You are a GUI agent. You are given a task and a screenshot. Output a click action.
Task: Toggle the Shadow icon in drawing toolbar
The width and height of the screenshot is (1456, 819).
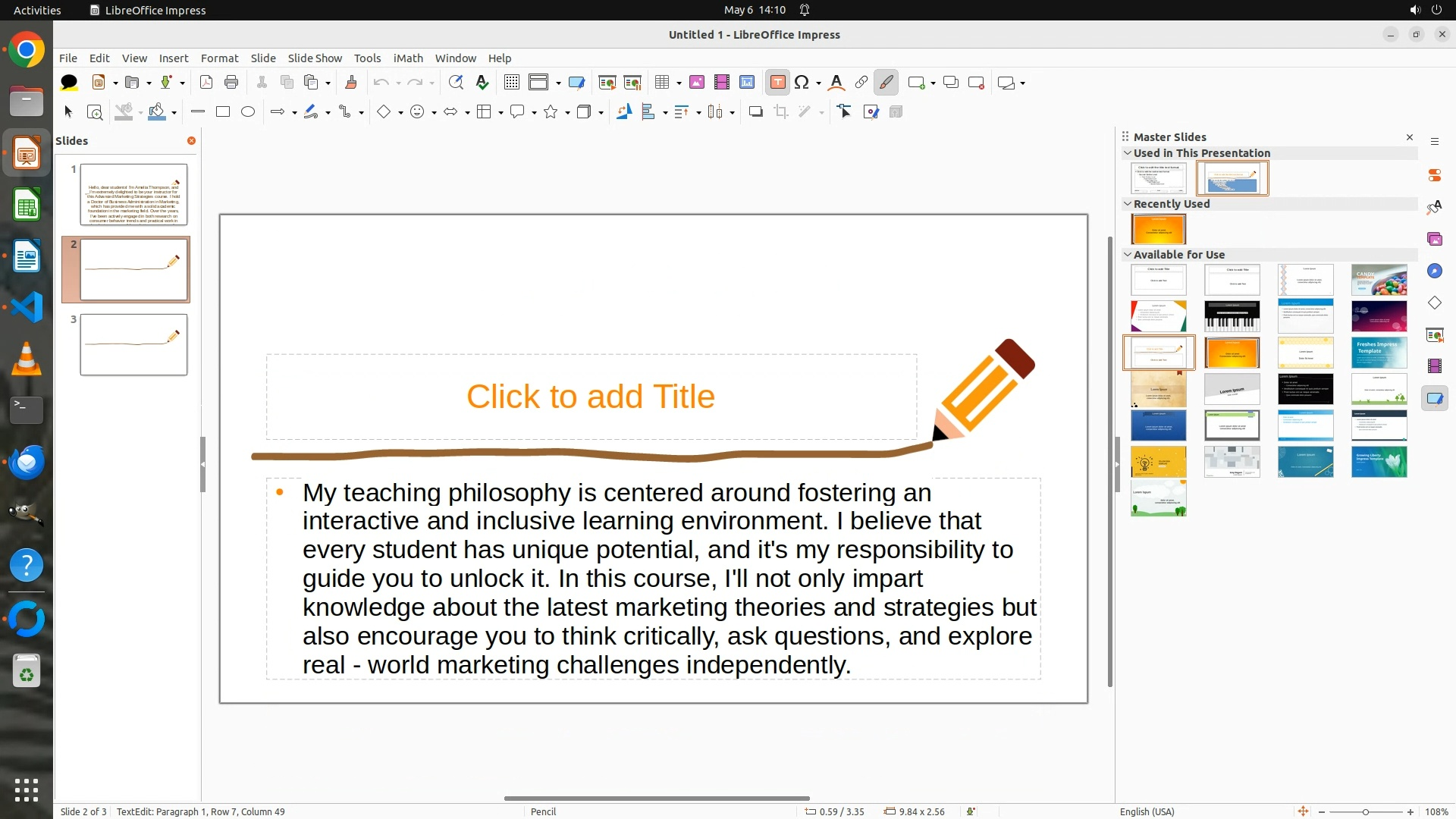755,112
